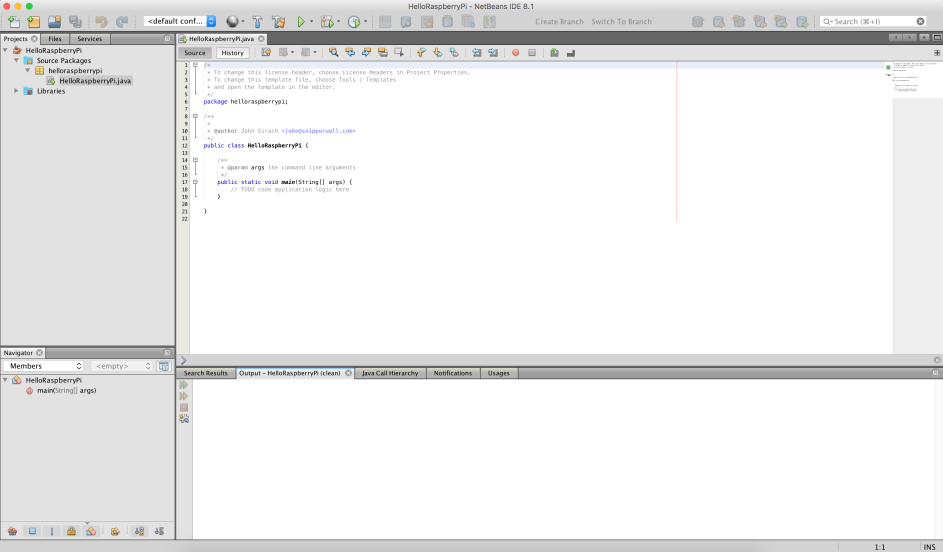Click Toggle Bookmark icon

(454, 53)
